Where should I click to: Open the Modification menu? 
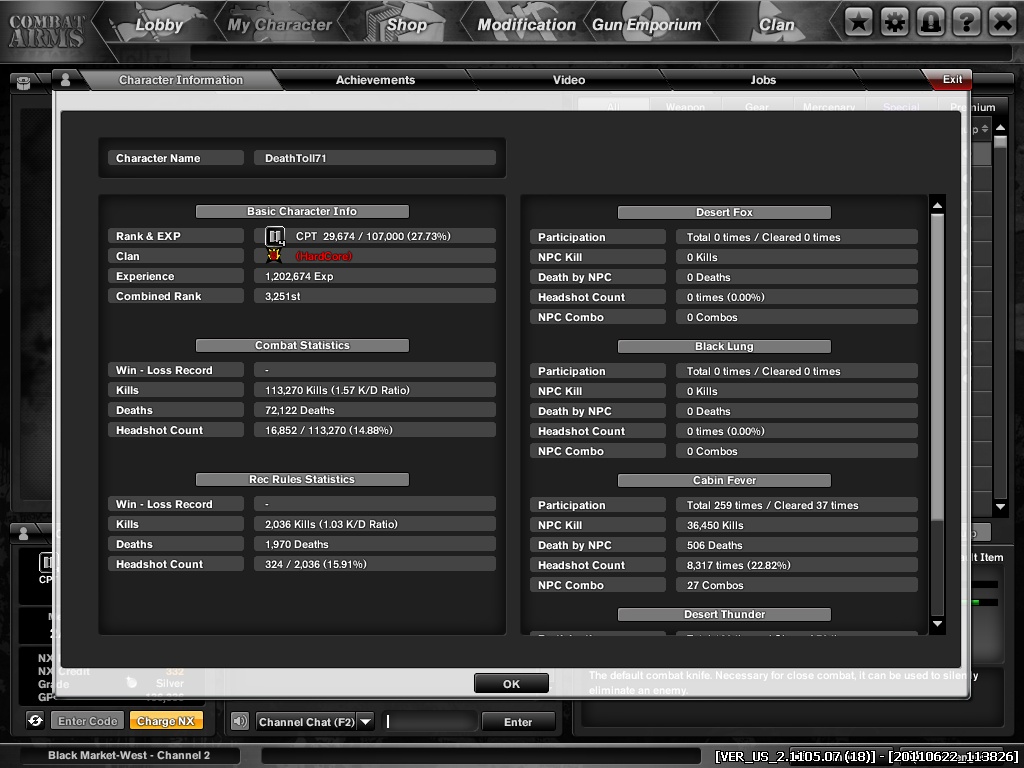526,25
